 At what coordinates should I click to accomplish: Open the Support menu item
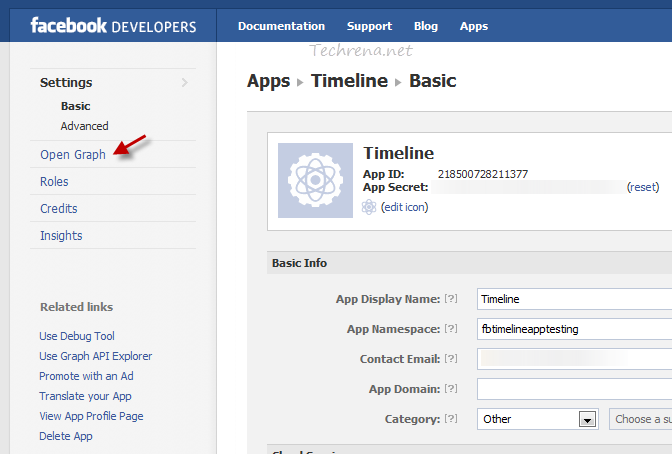[369, 26]
